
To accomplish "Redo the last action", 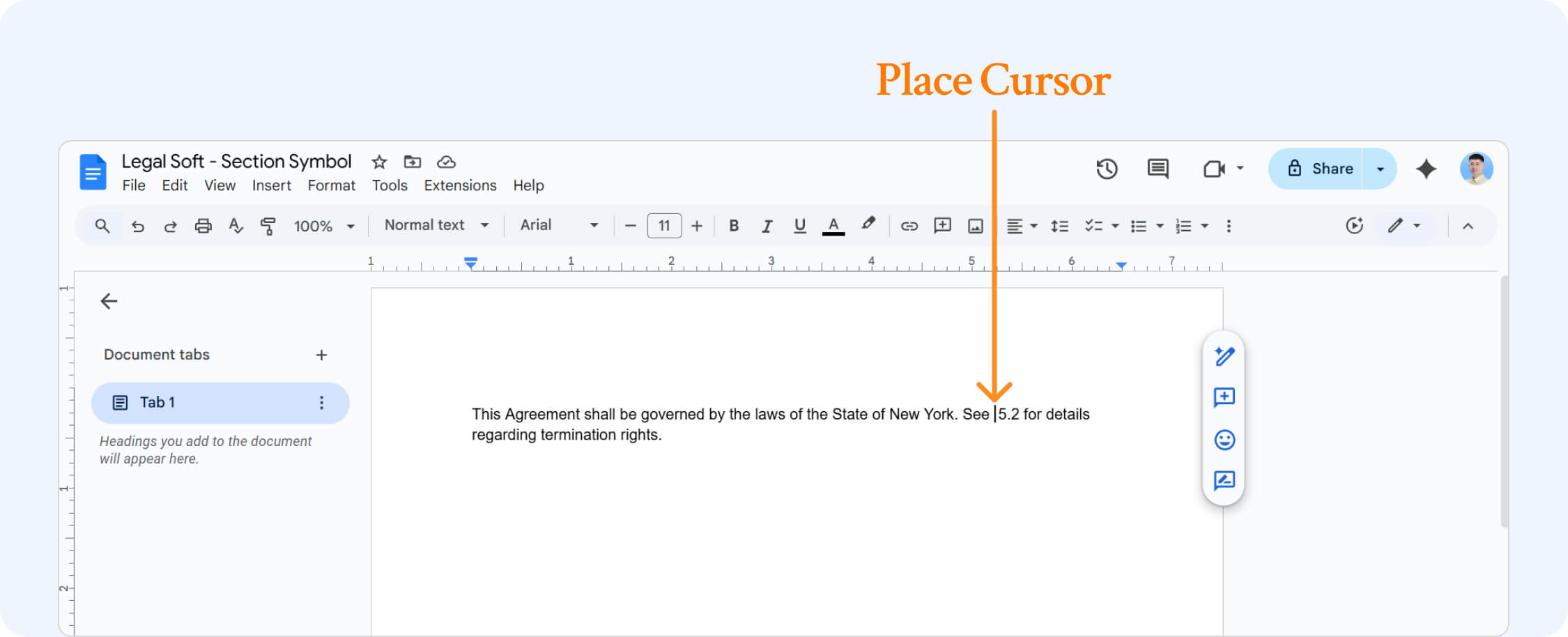I will point(170,226).
